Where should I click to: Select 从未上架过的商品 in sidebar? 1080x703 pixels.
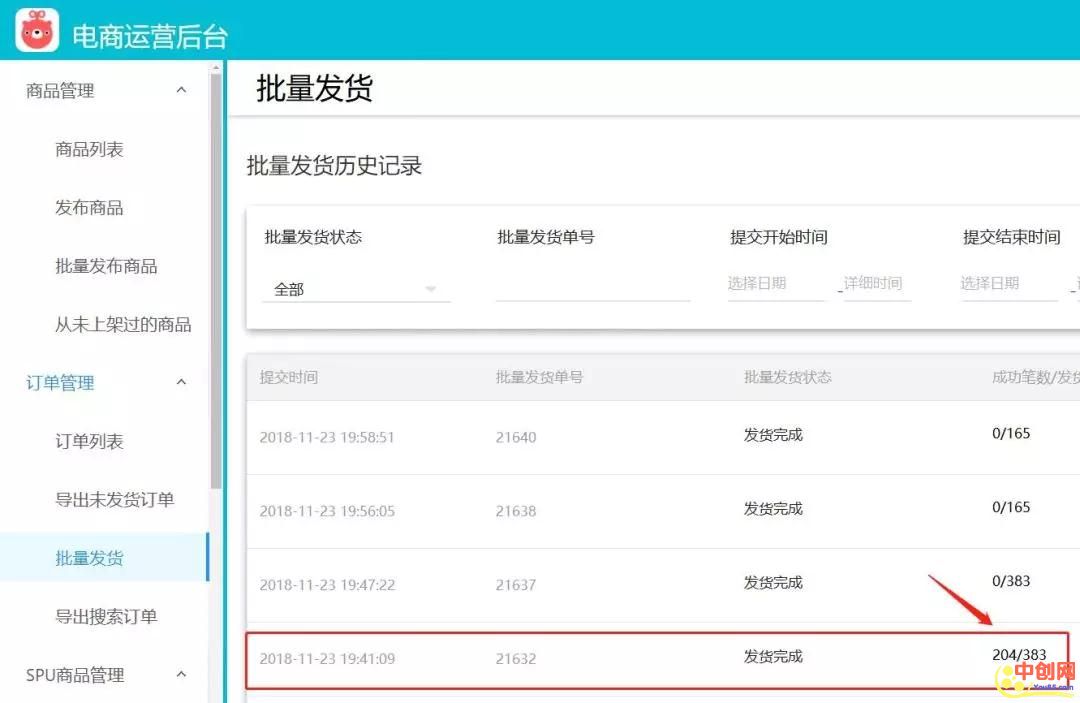click(123, 325)
